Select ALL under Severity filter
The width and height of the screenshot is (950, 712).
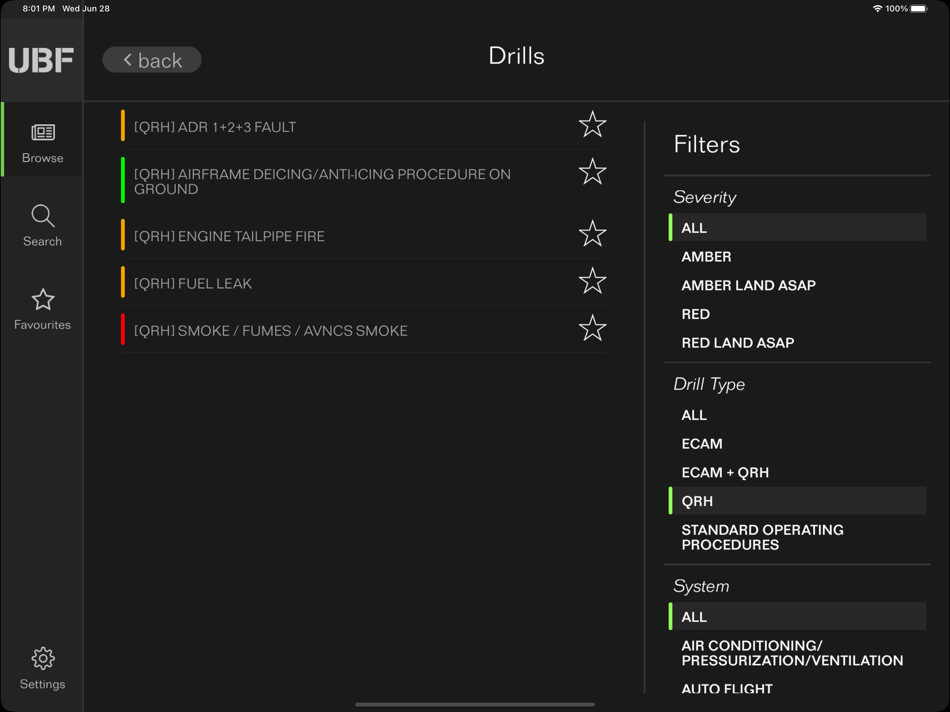pos(797,228)
